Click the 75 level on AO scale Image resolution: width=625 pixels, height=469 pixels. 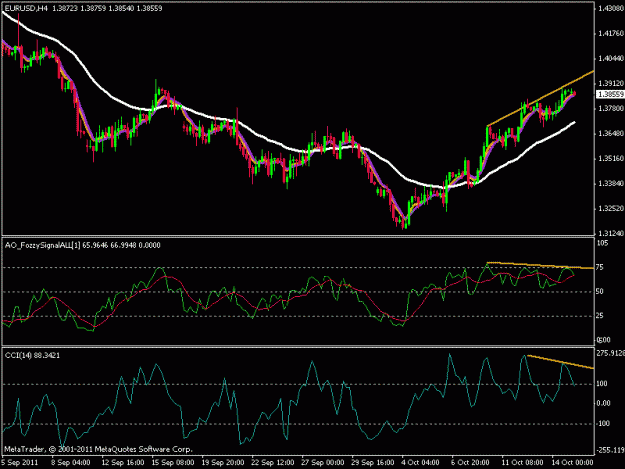[599, 267]
